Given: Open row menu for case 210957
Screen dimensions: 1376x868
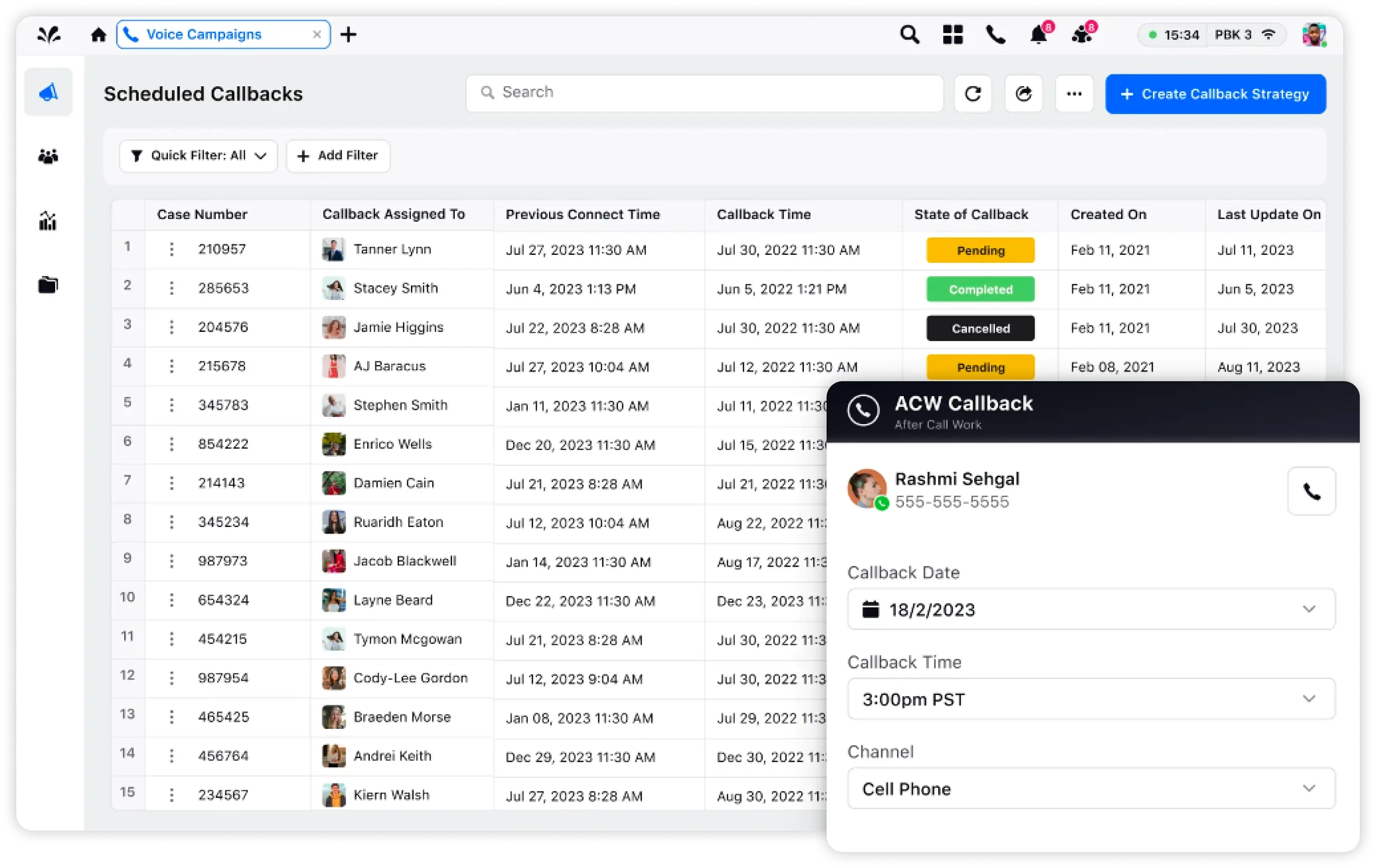Looking at the screenshot, I should pos(171,249).
